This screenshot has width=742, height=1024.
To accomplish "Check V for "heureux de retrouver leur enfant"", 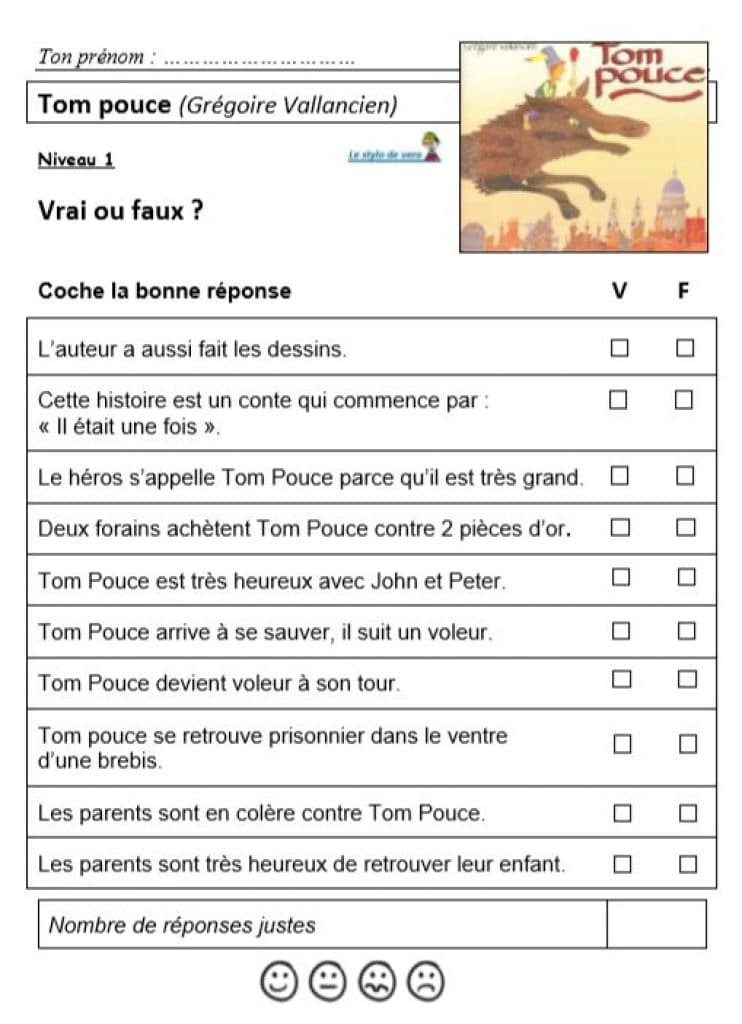I will pyautogui.click(x=622, y=864).
